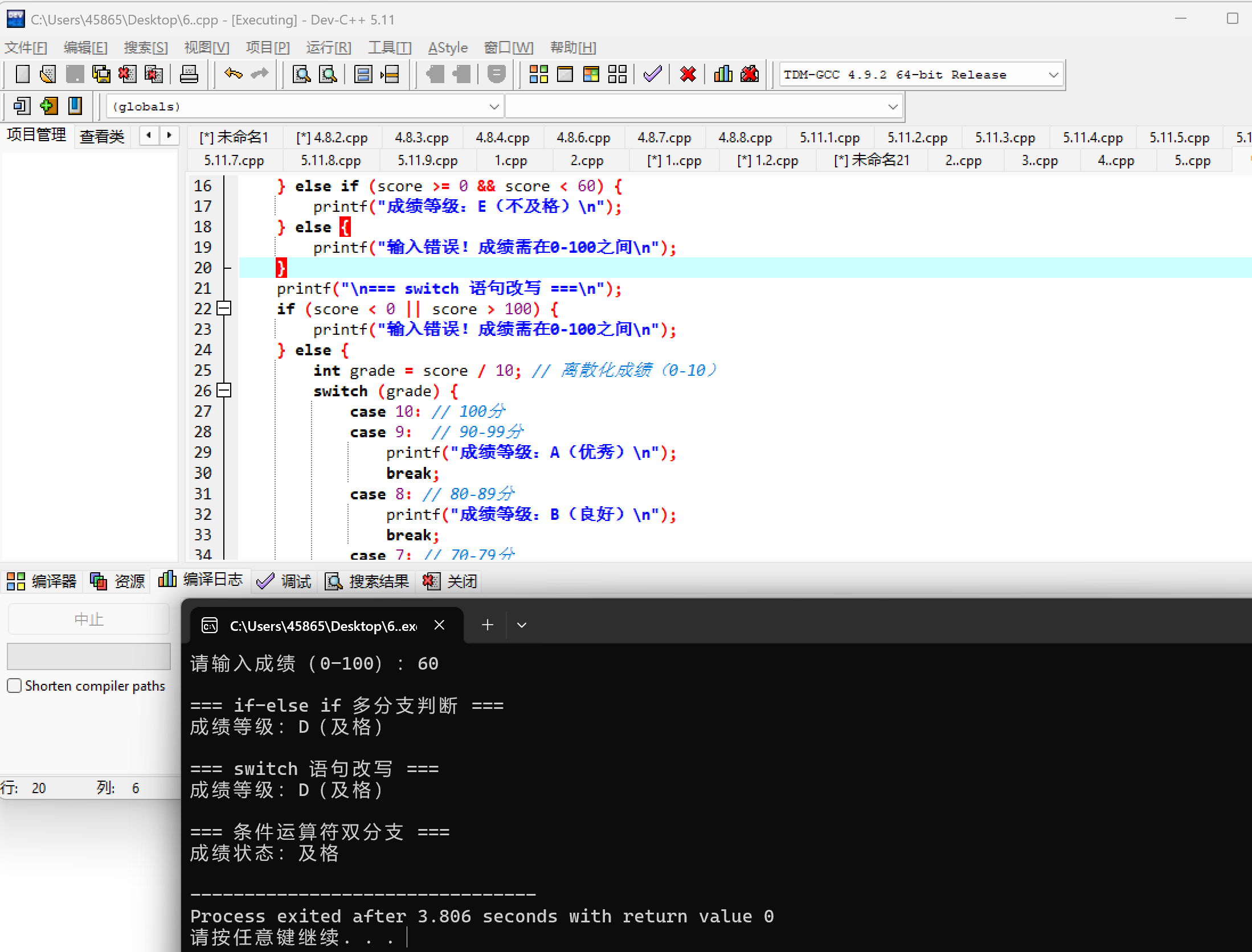This screenshot has width=1252, height=952.
Task: Open the 运行[R] menu
Action: 328,47
